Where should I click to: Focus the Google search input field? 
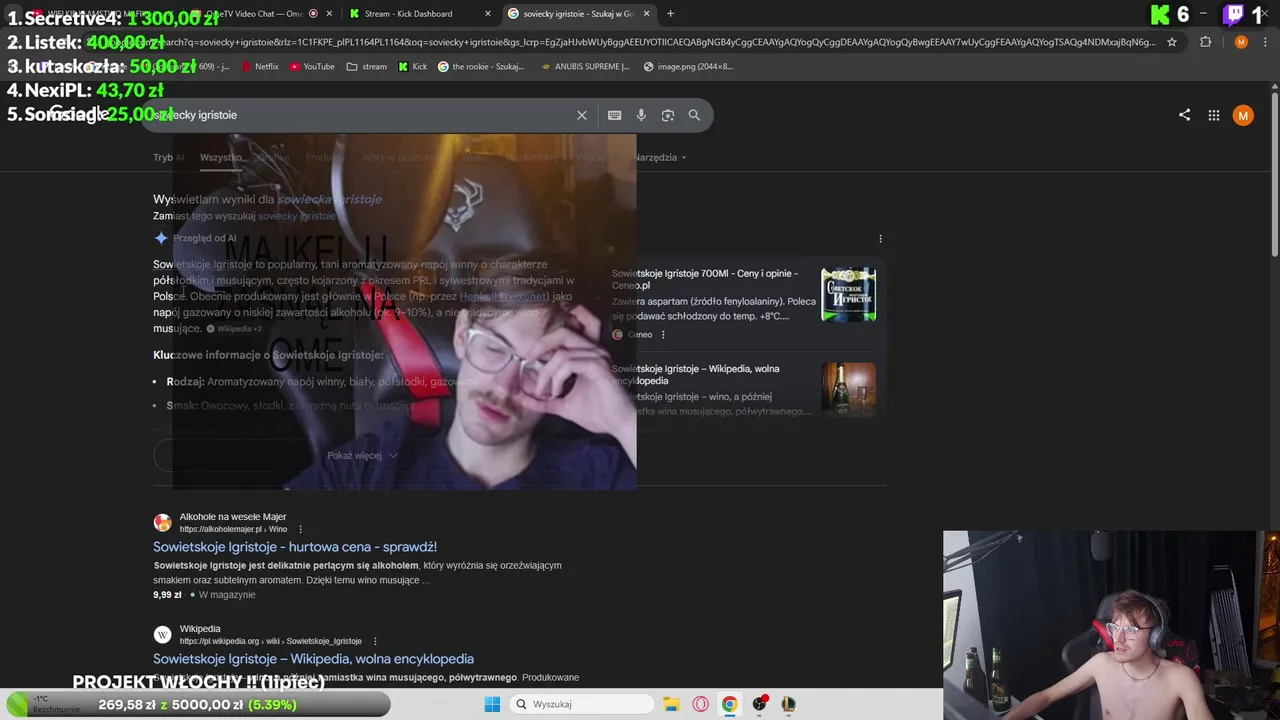[x=360, y=115]
